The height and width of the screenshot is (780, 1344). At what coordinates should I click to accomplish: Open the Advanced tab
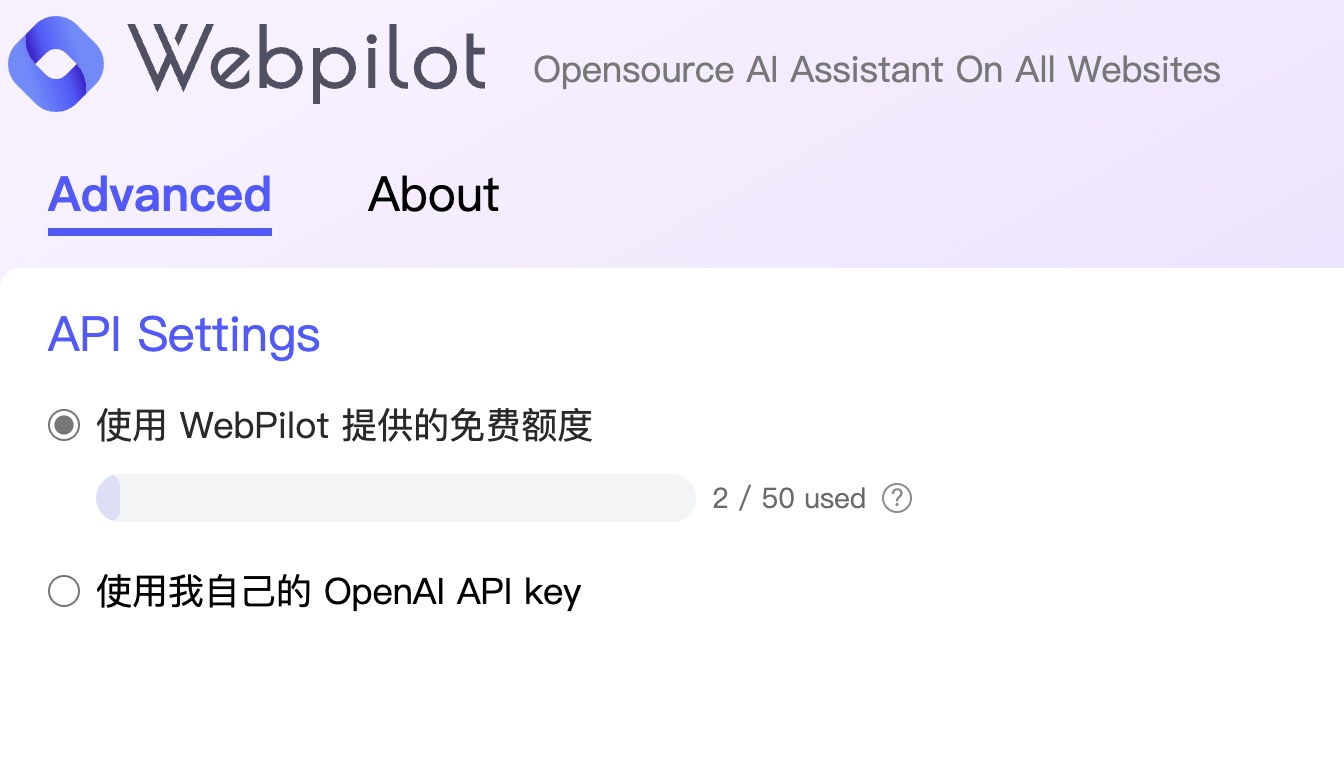pyautogui.click(x=160, y=194)
